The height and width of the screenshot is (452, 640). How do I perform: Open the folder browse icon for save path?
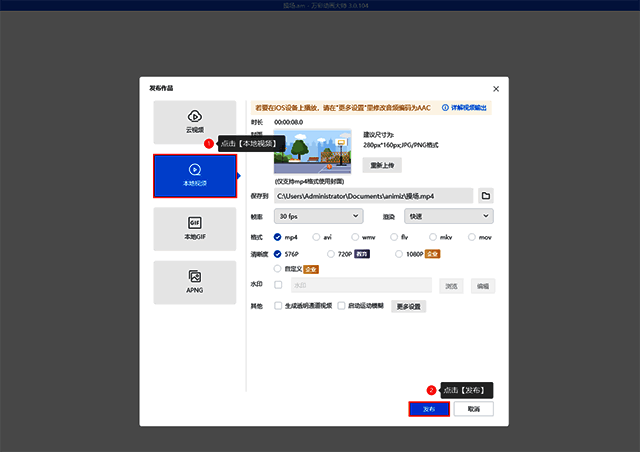coord(485,196)
